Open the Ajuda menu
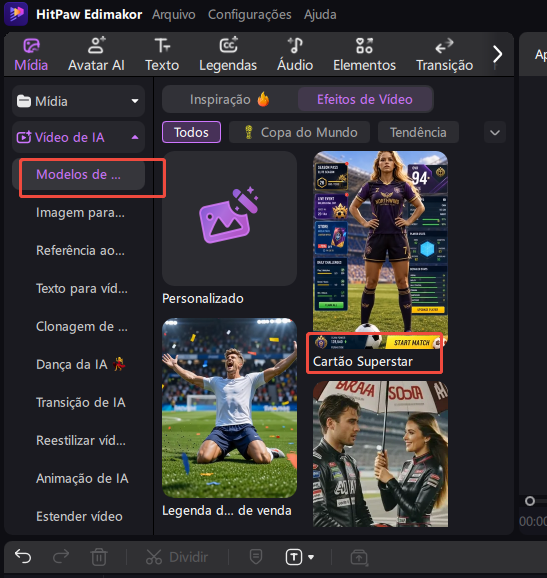 320,15
